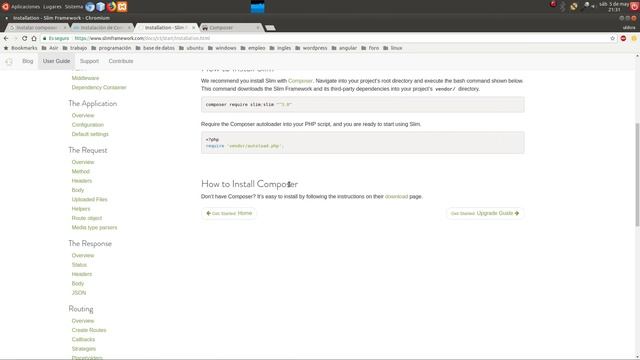Open the Sistema menu
640x360 pixels.
point(74,7)
